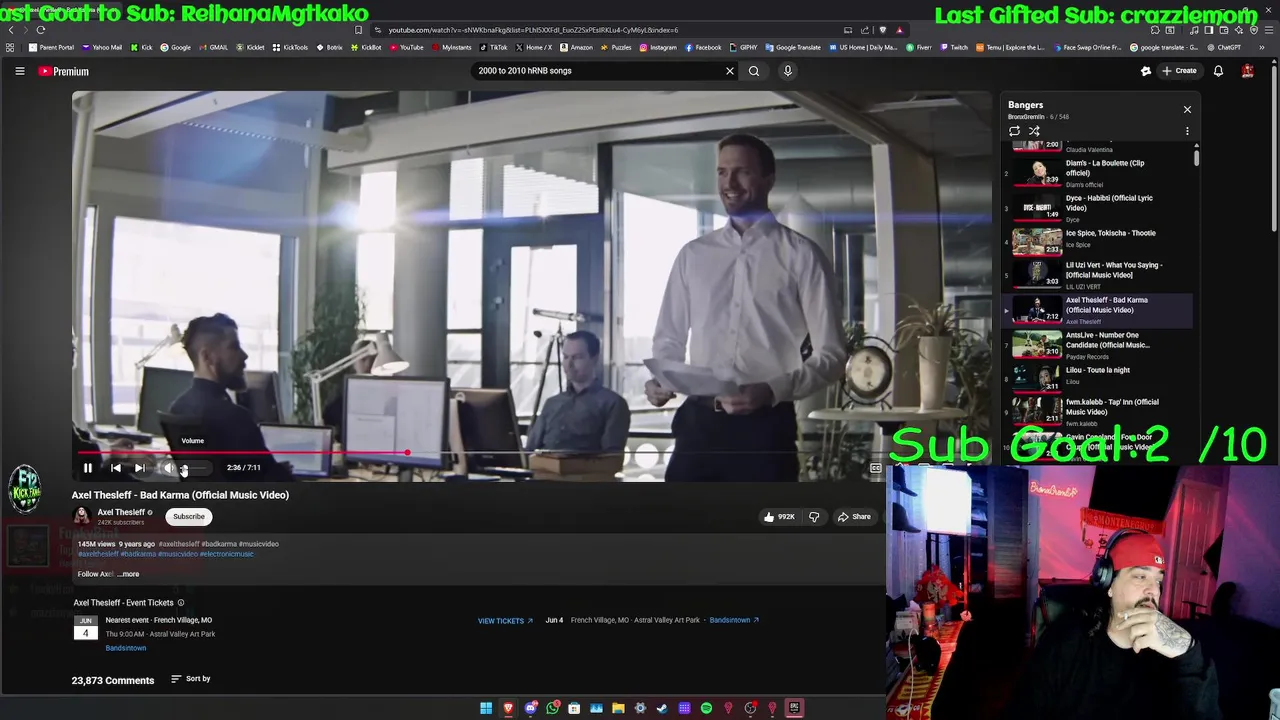This screenshot has height=720, width=1280.
Task: Share the video
Action: 854,517
